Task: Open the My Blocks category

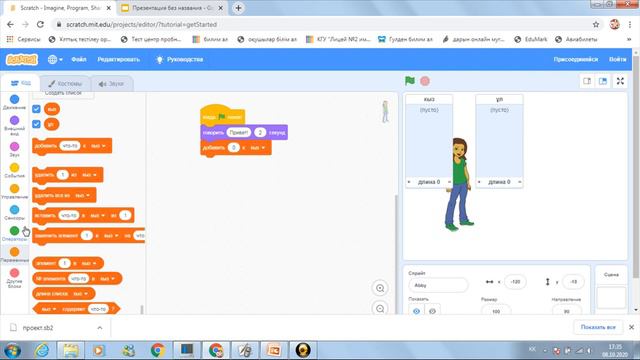Action: coord(14,278)
